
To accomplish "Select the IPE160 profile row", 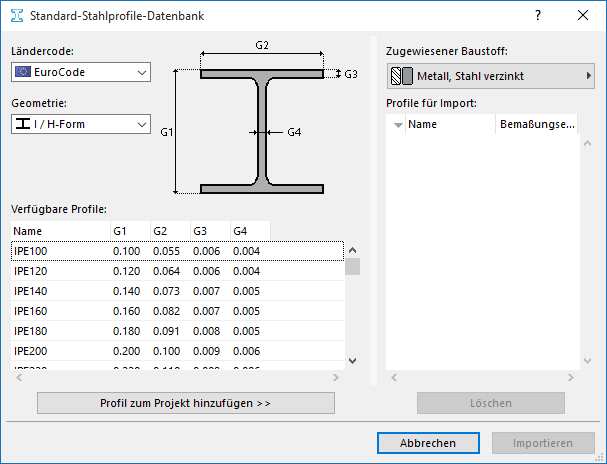I will pos(177,311).
